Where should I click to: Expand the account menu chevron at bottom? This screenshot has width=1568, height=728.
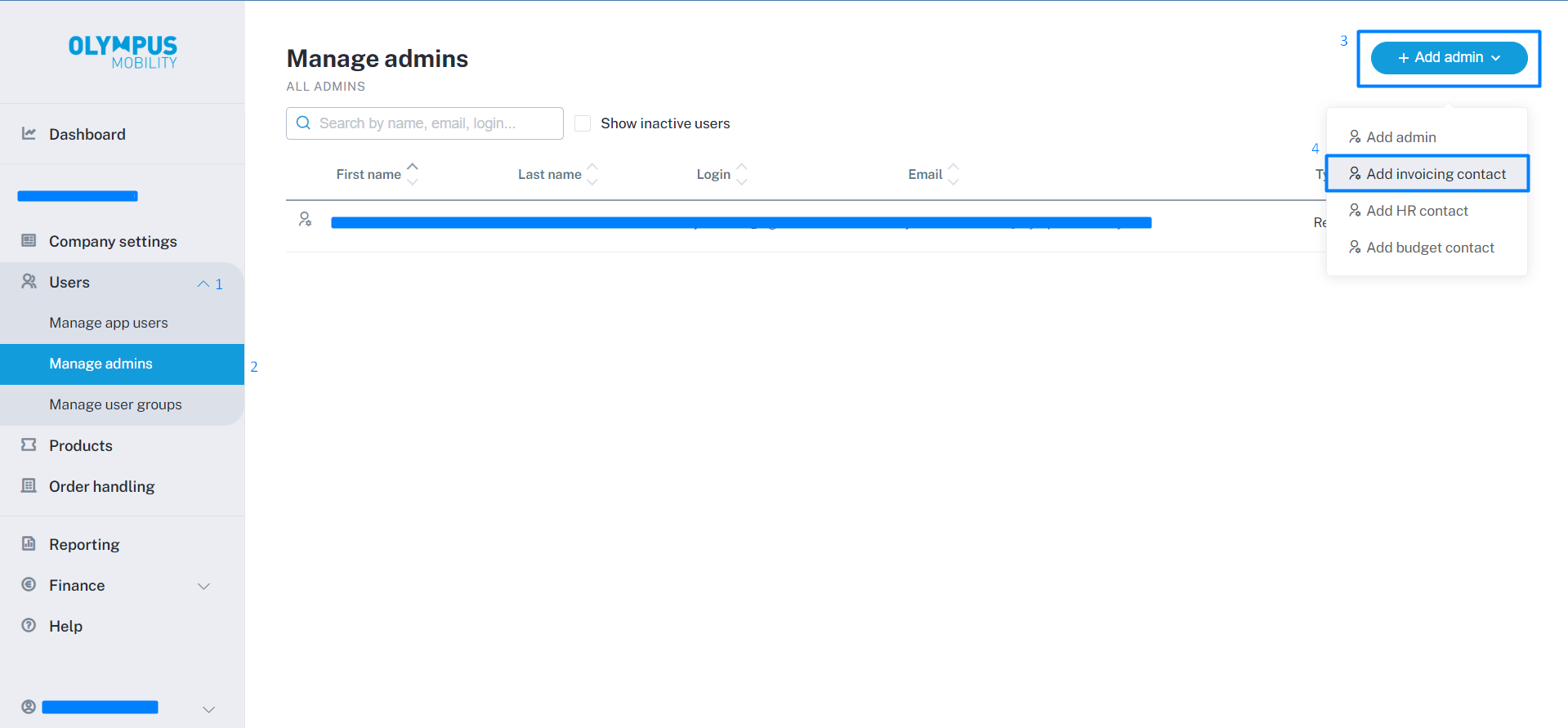208,709
